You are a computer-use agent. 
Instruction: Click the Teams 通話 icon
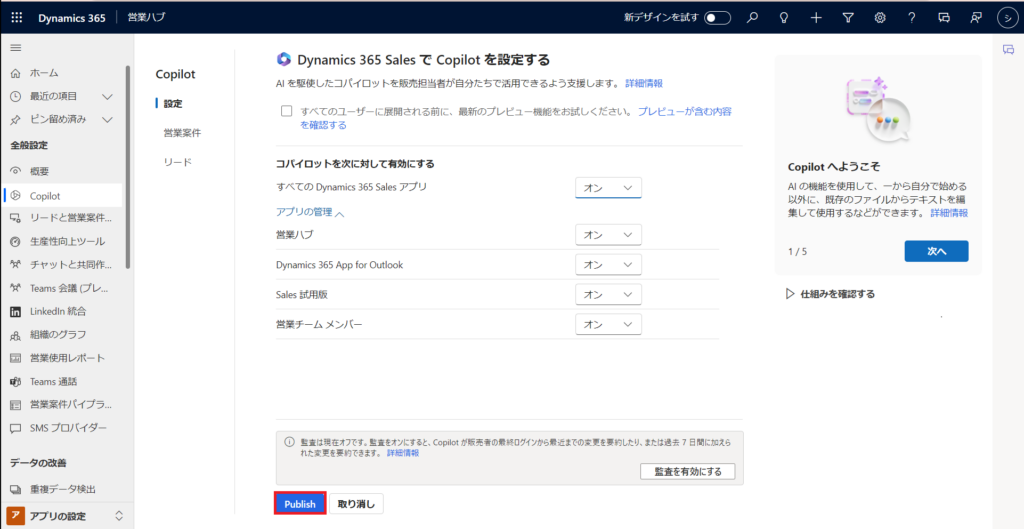pos(16,381)
